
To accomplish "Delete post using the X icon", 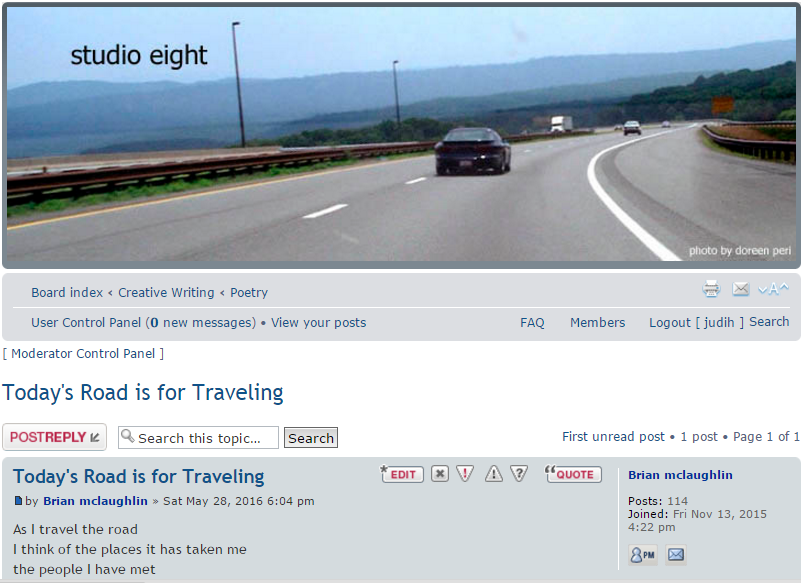I will click(x=439, y=474).
